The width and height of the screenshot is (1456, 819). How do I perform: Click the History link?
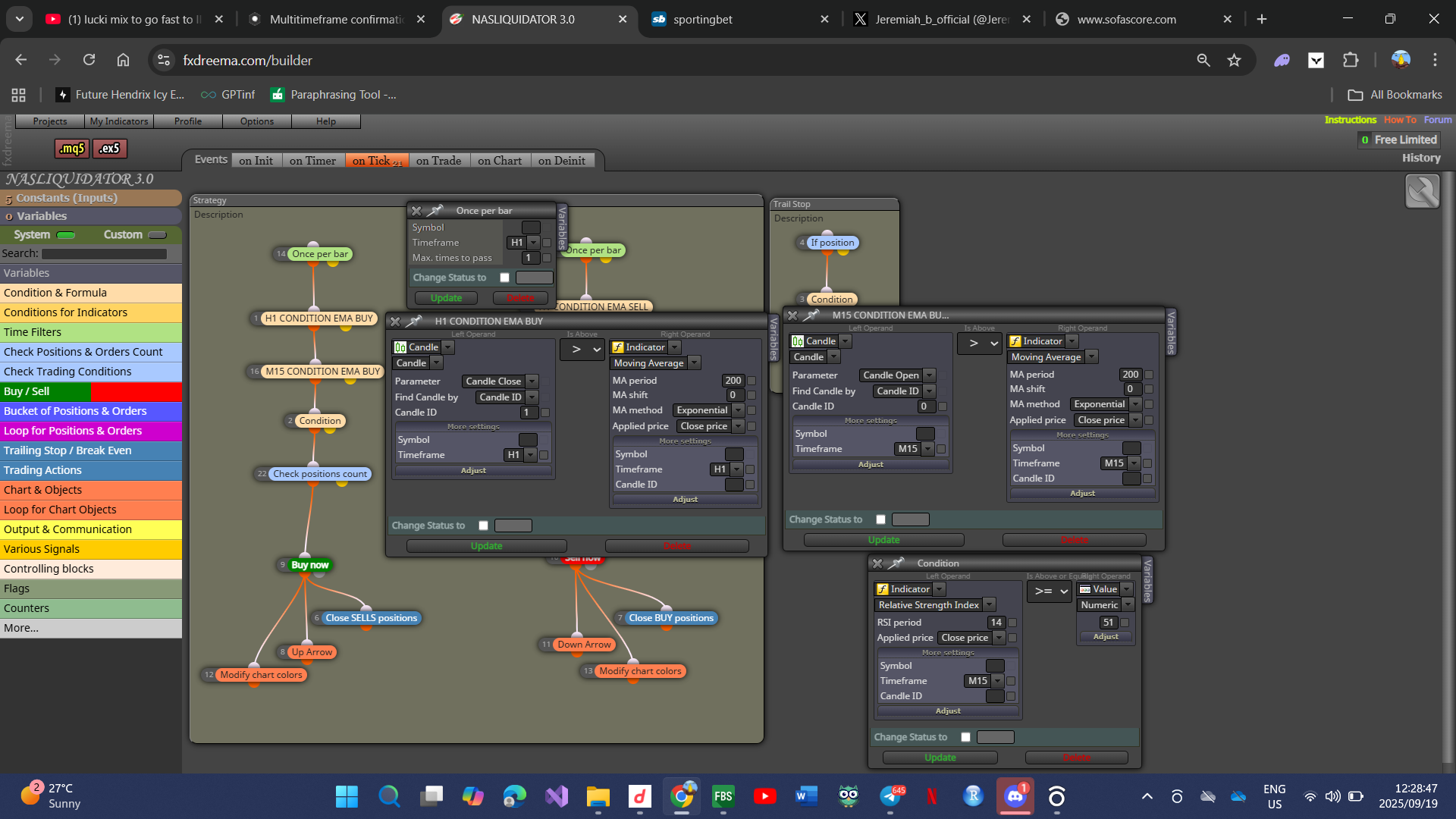click(1420, 158)
